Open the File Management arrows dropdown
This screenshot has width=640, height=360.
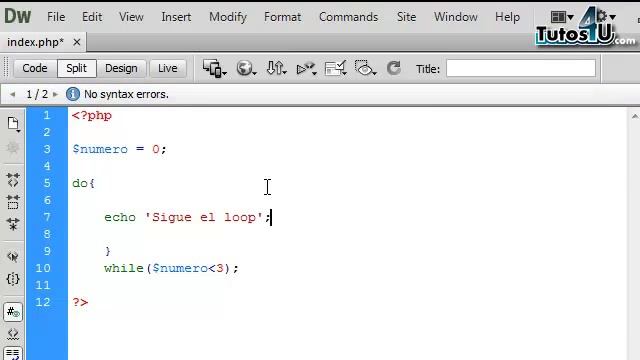(x=276, y=68)
